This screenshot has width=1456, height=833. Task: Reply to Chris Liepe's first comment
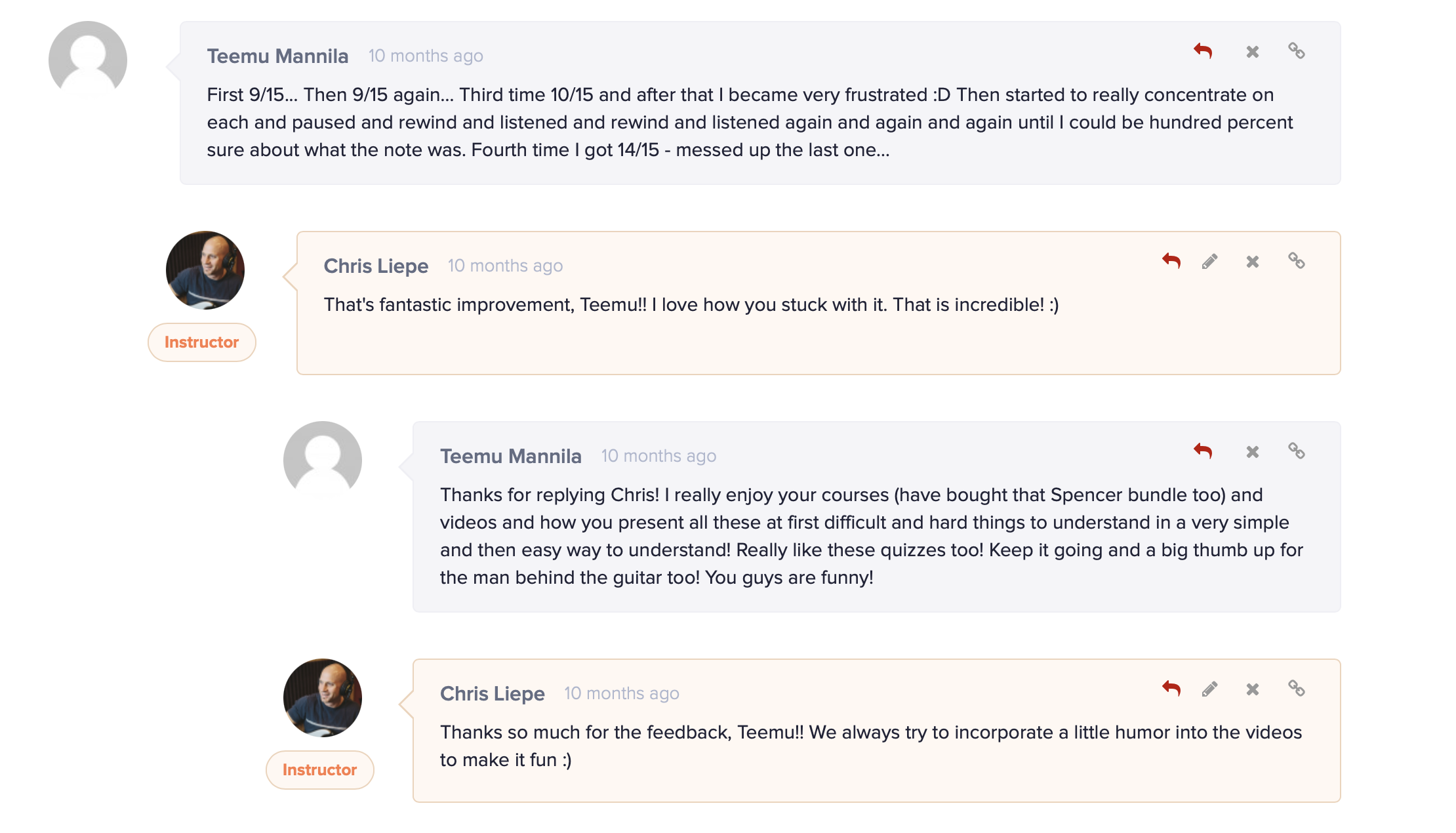pyautogui.click(x=1171, y=261)
